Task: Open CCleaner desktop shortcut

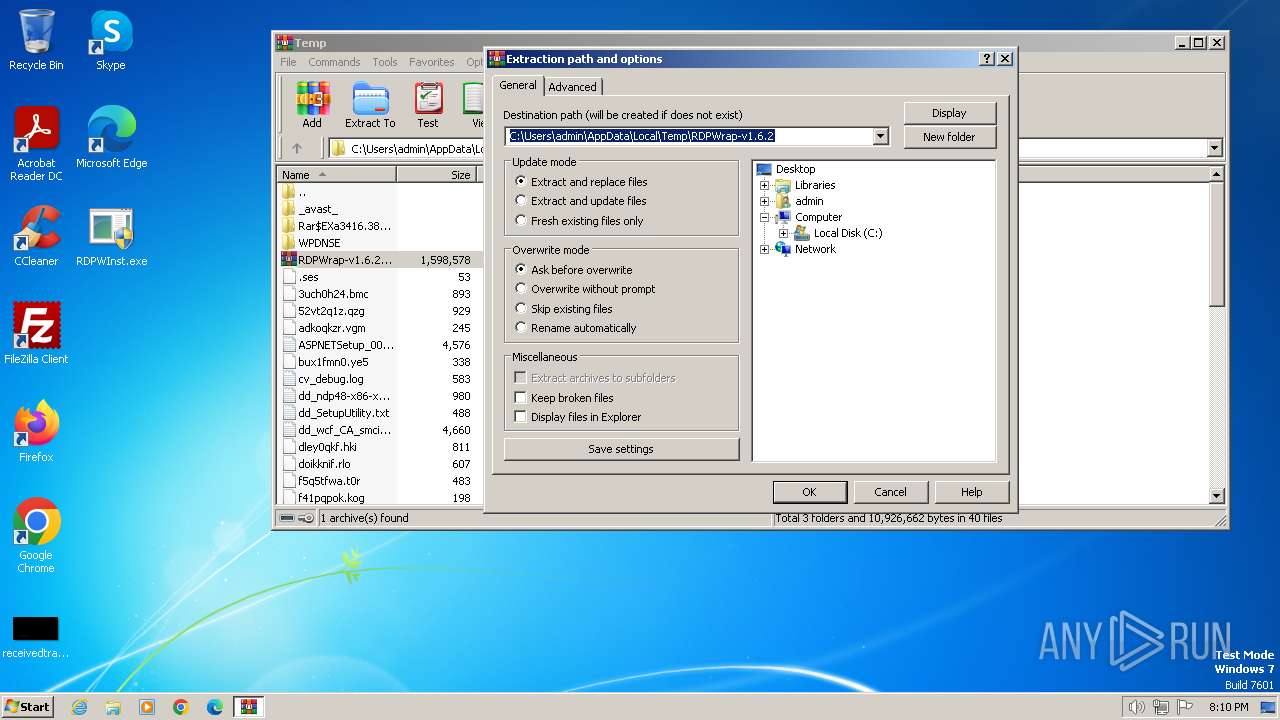Action: [x=36, y=237]
